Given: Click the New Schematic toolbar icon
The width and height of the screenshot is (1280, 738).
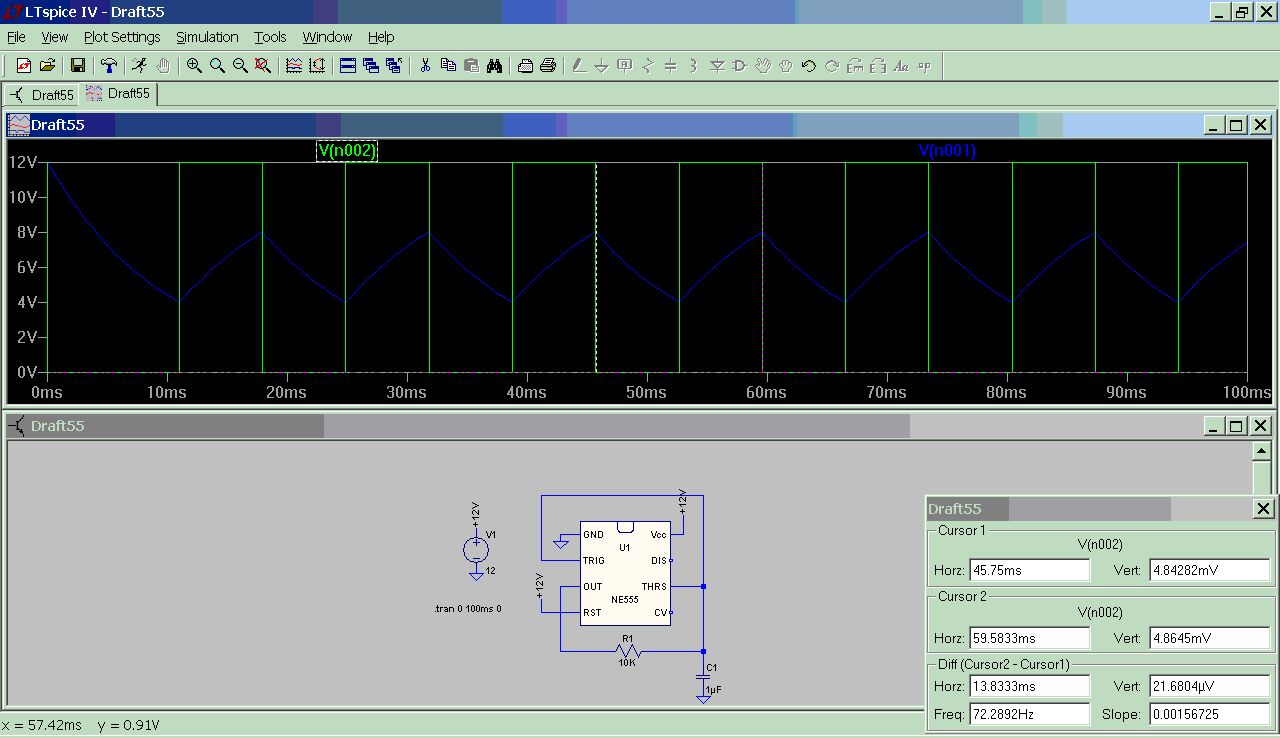Looking at the screenshot, I should (24, 66).
